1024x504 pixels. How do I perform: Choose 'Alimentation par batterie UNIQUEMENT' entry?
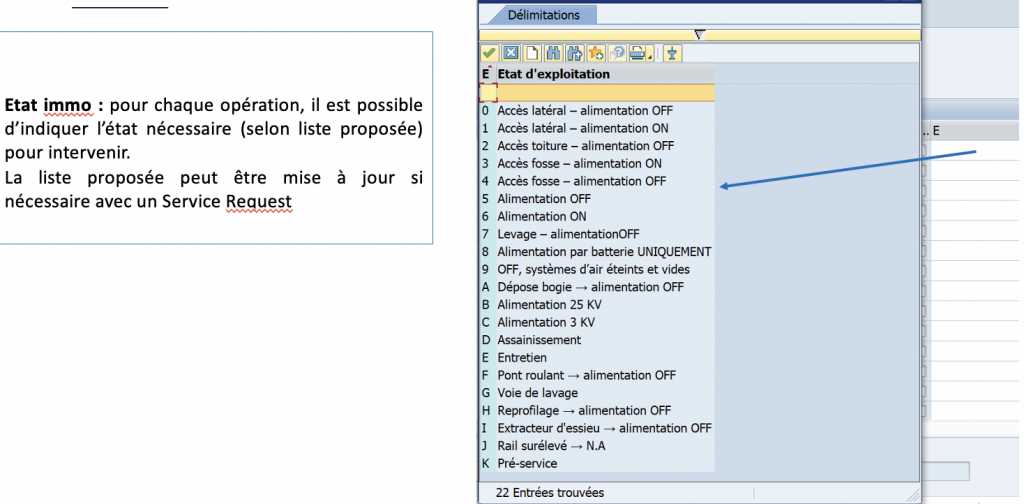coord(604,252)
